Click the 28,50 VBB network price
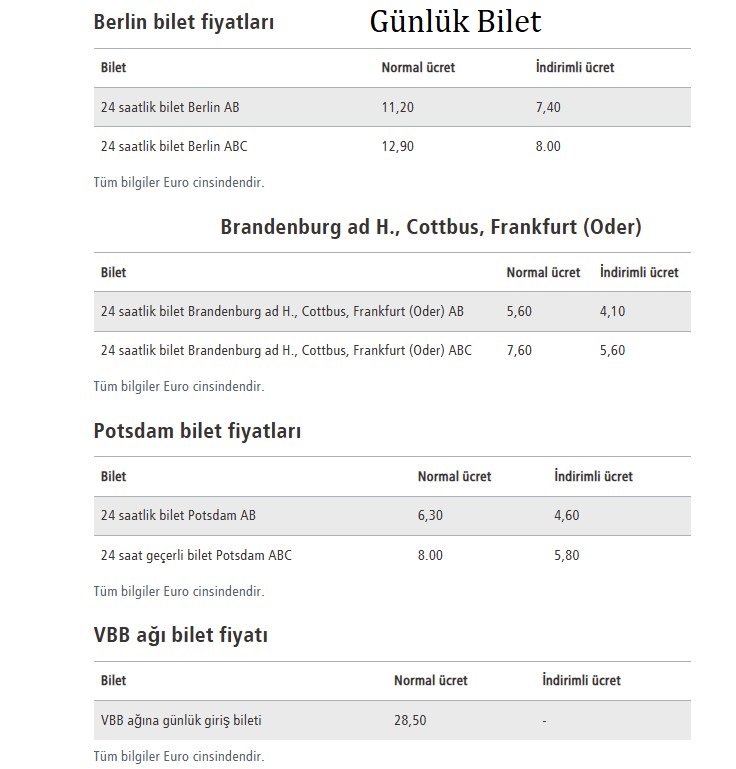 tap(410, 720)
